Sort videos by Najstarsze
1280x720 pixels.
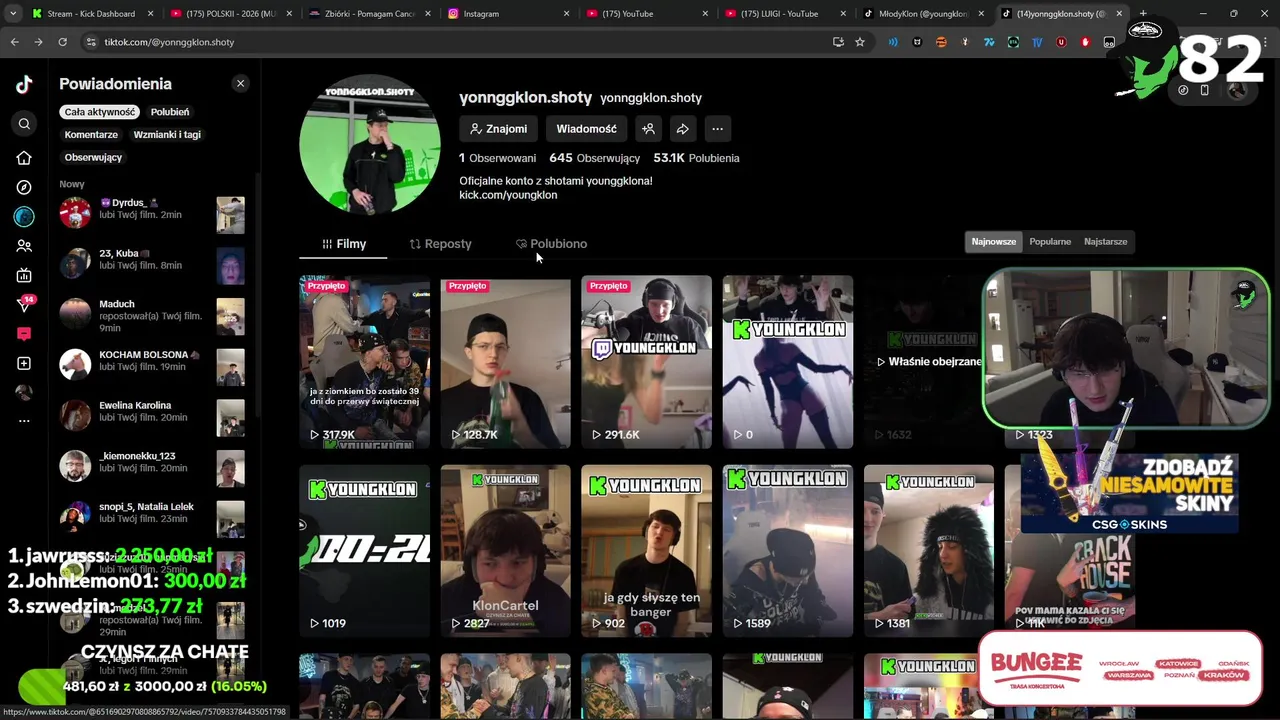click(1105, 242)
